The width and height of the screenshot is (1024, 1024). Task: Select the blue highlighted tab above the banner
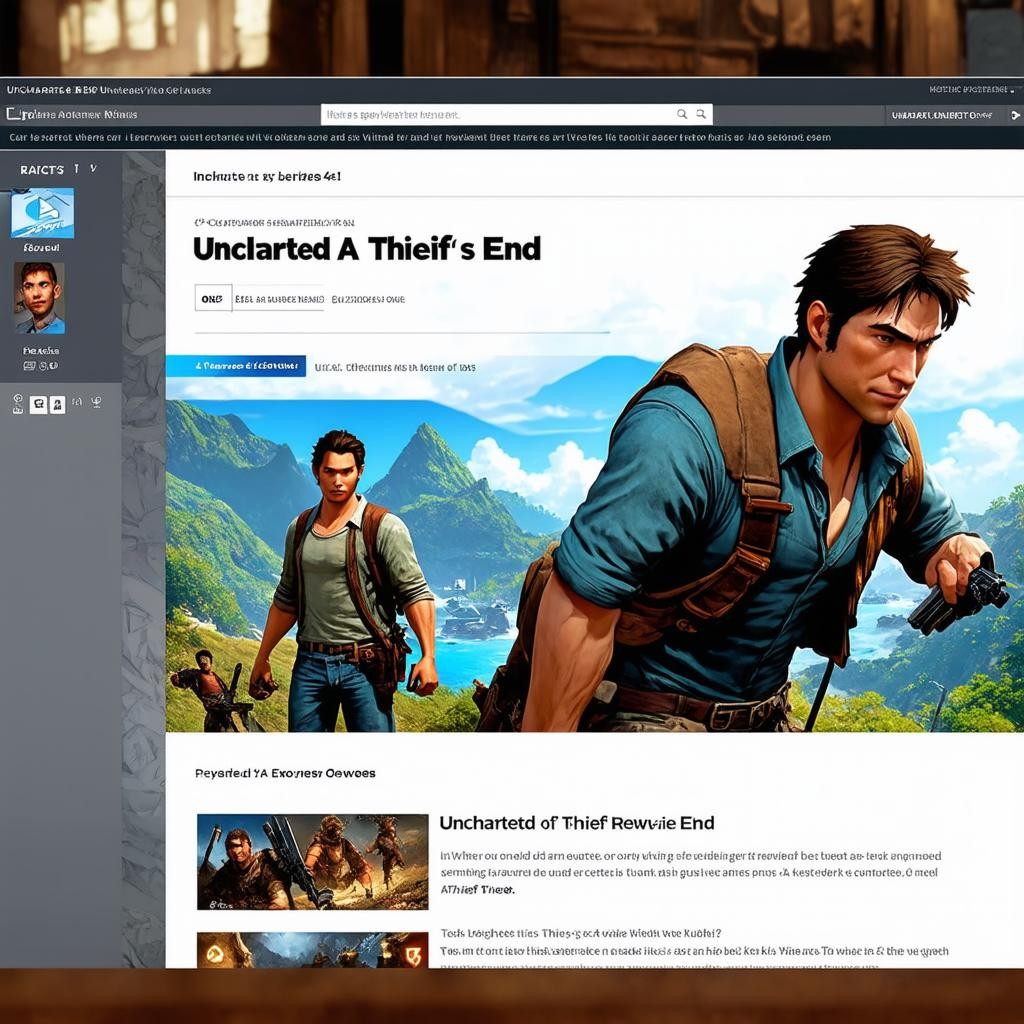pos(236,366)
